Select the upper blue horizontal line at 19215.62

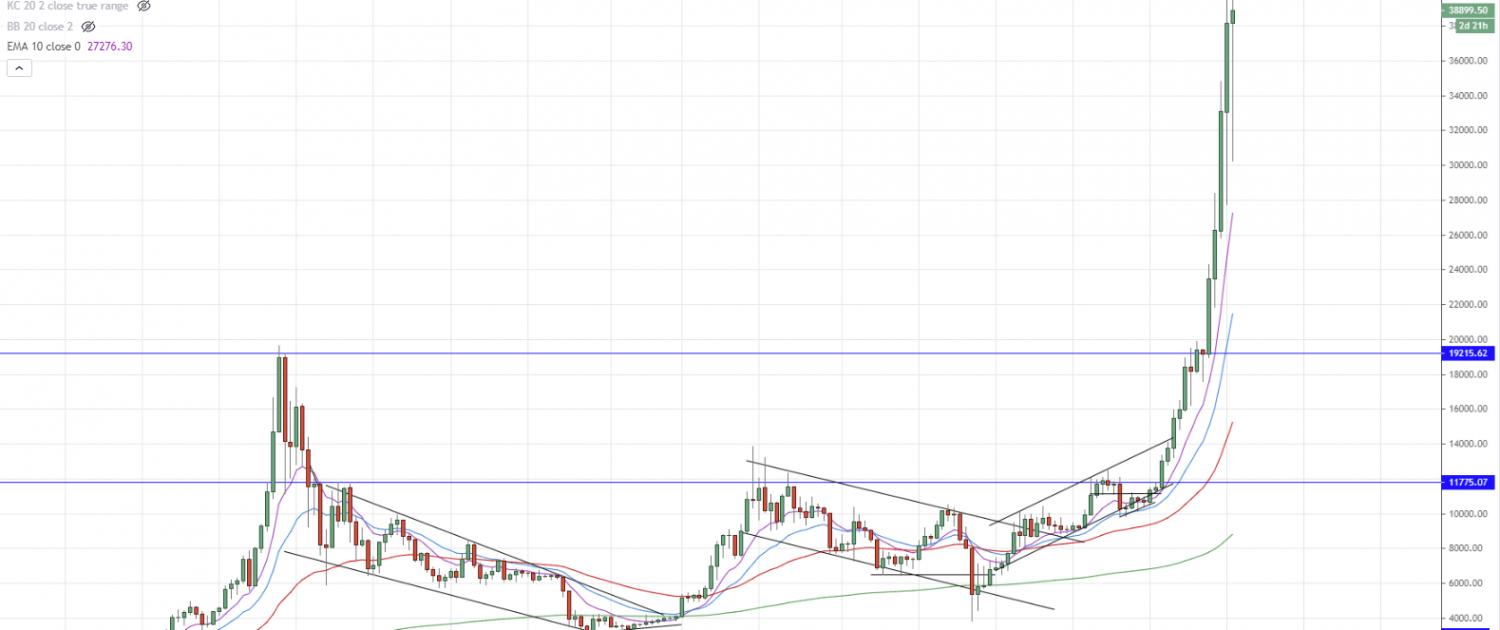(x=700, y=353)
